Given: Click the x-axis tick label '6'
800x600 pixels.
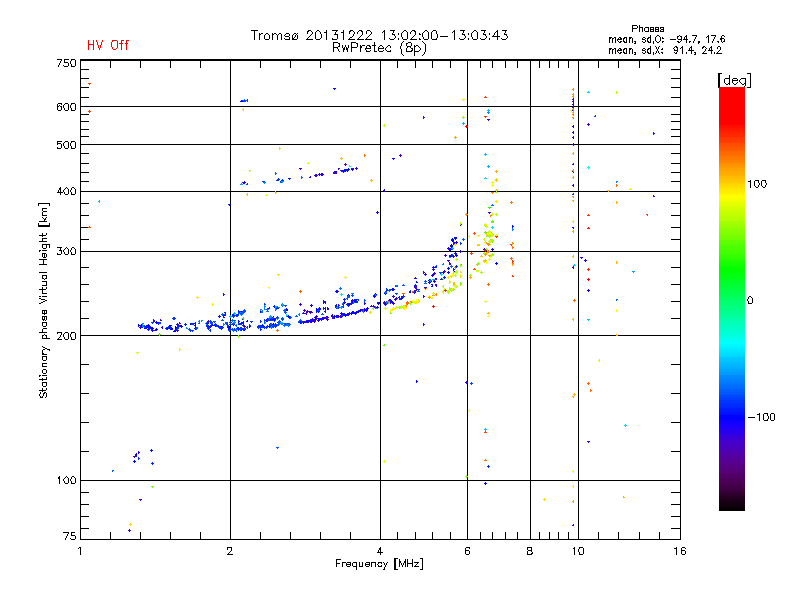Looking at the screenshot, I should pos(467,551).
